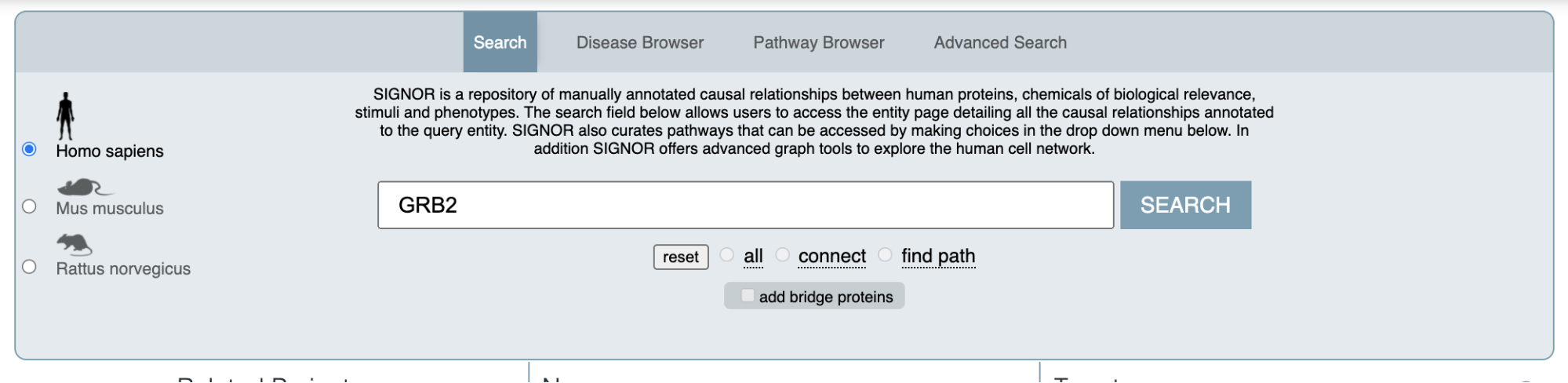Choose the 'connect' radio option
The width and height of the screenshot is (1568, 383).
click(782, 254)
